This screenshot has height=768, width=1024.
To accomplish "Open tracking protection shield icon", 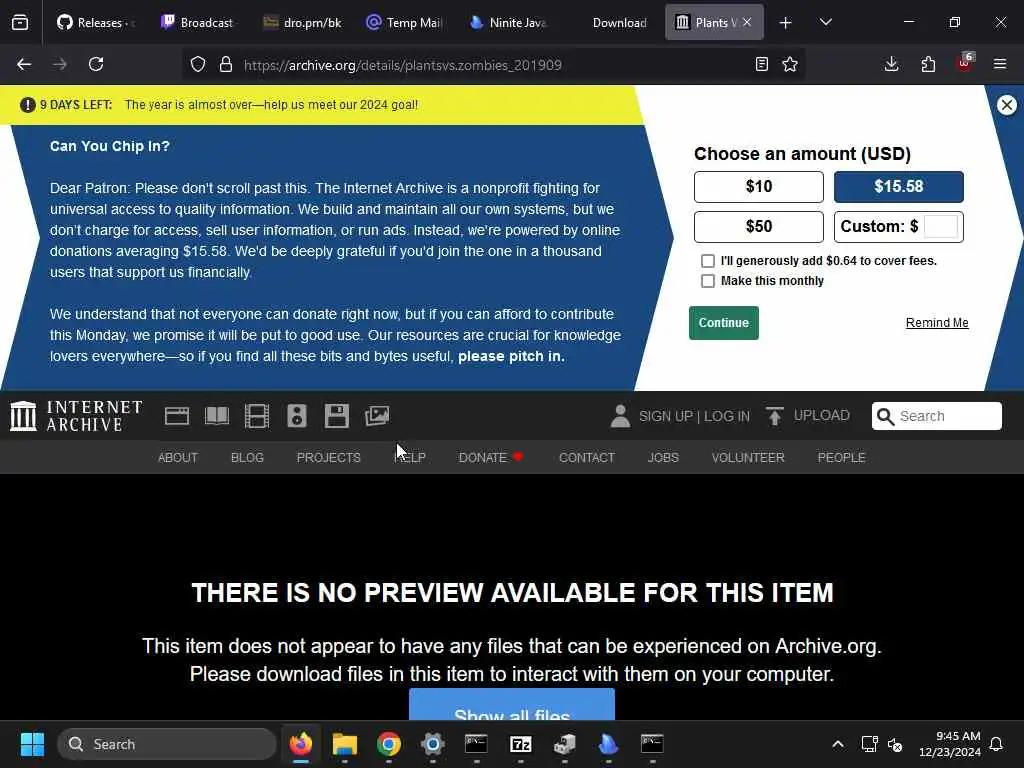I will tap(198, 64).
